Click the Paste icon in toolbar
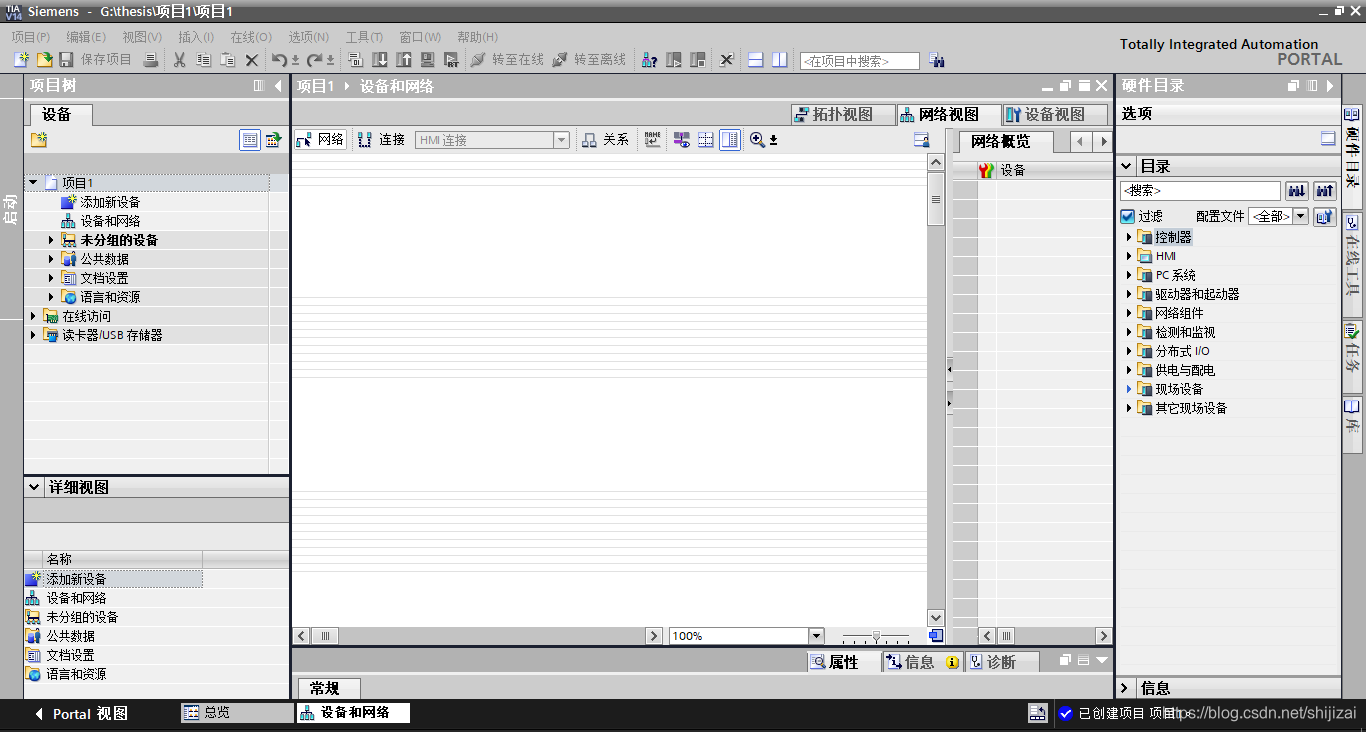Viewport: 1366px width, 732px height. pyautogui.click(x=227, y=60)
